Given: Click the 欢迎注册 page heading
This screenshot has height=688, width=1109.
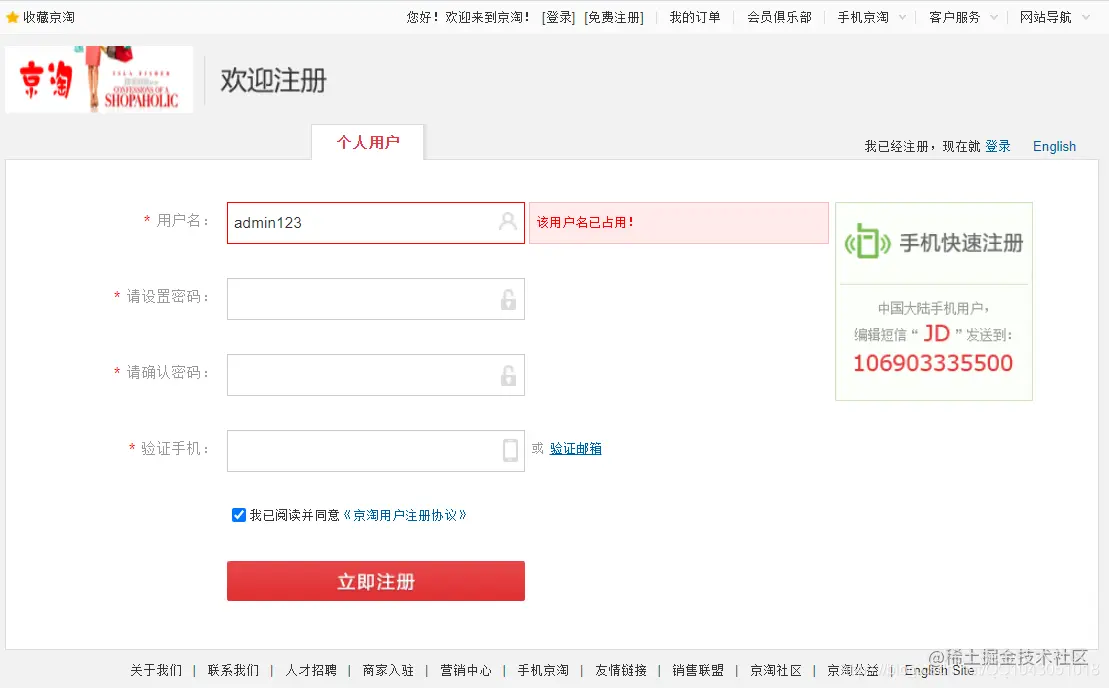Looking at the screenshot, I should tap(273, 80).
